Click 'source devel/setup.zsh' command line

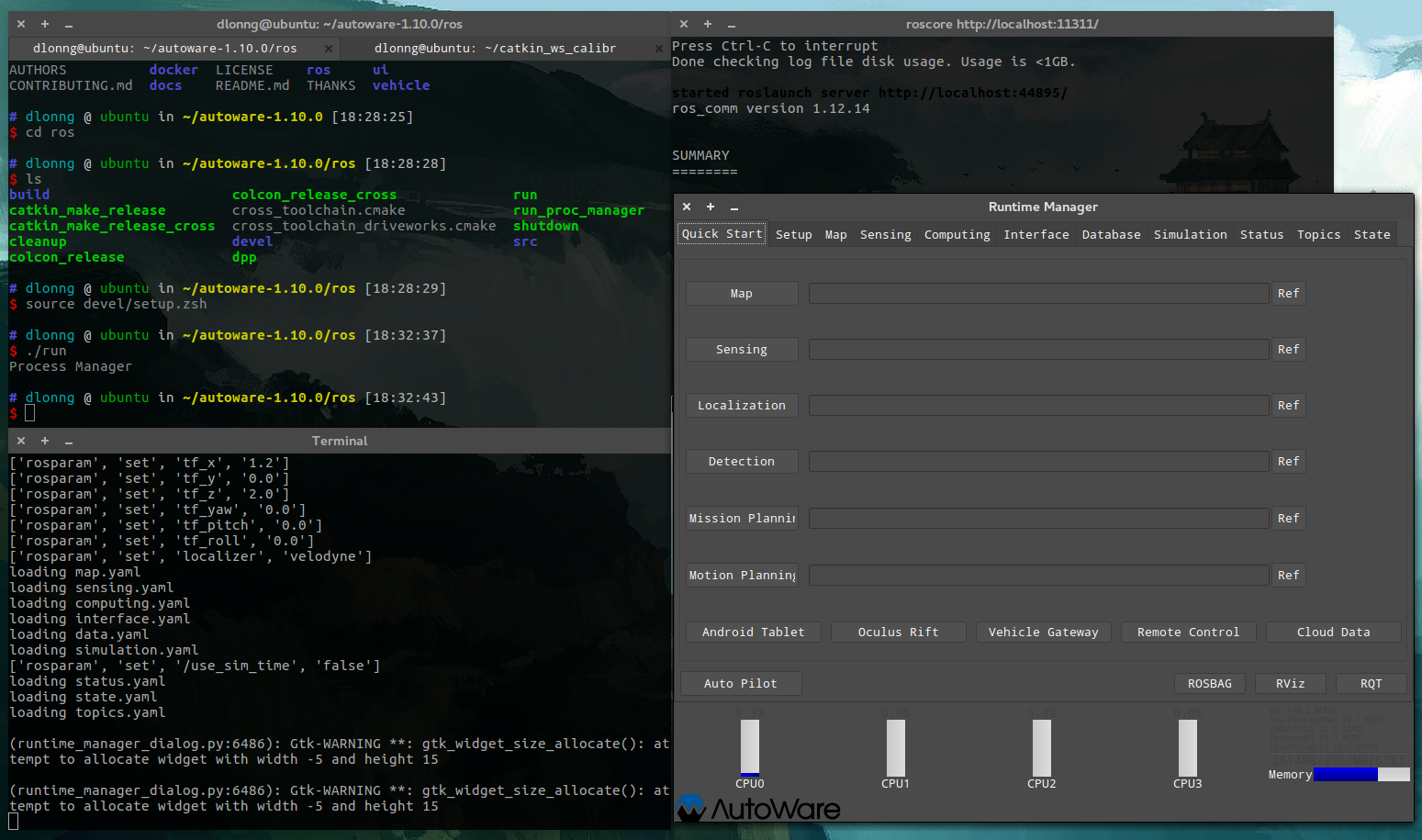pos(117,304)
